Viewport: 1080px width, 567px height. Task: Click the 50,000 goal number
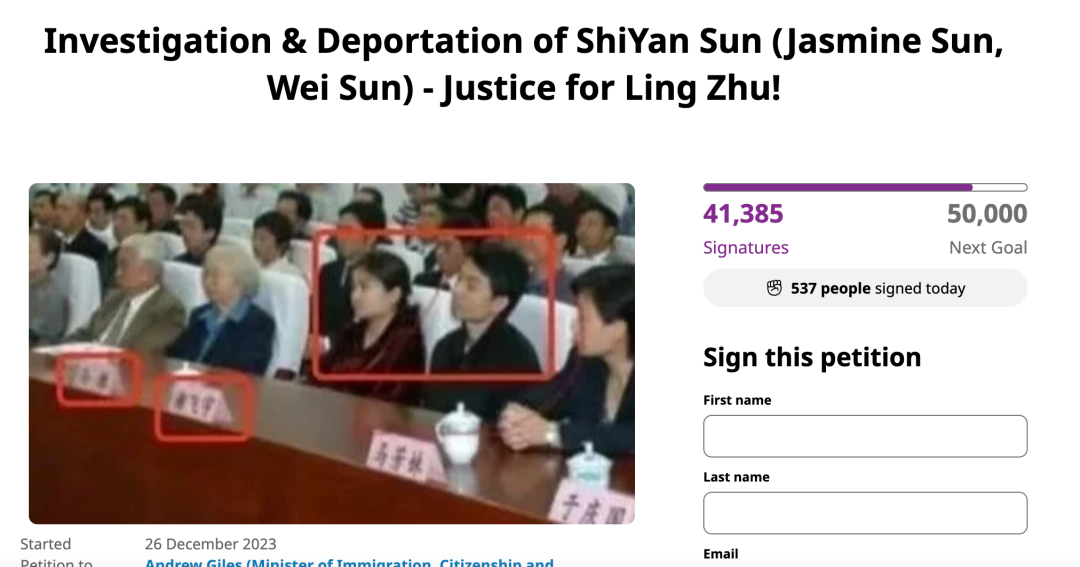tap(987, 214)
